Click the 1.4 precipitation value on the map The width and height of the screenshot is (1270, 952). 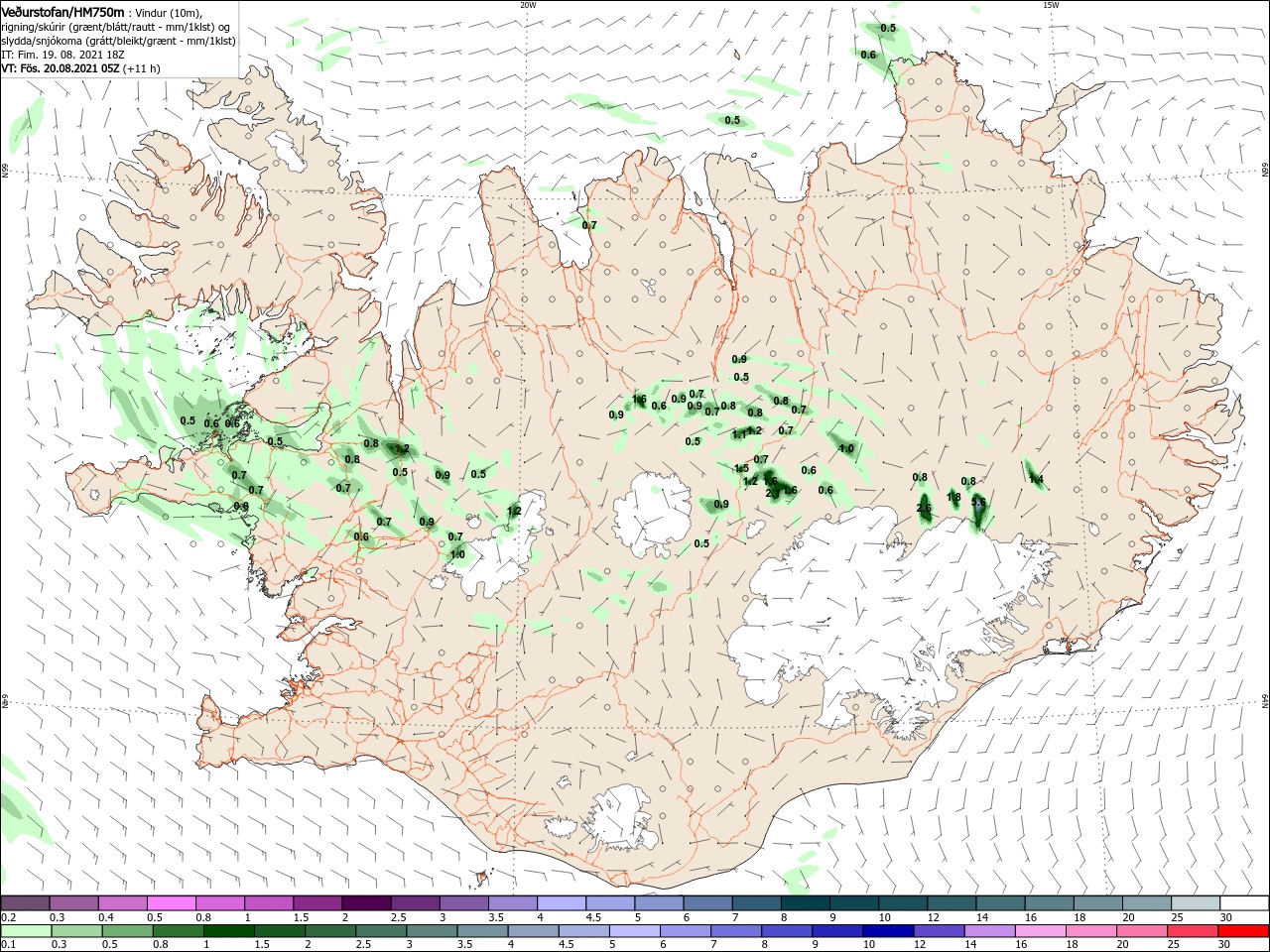tap(1036, 480)
